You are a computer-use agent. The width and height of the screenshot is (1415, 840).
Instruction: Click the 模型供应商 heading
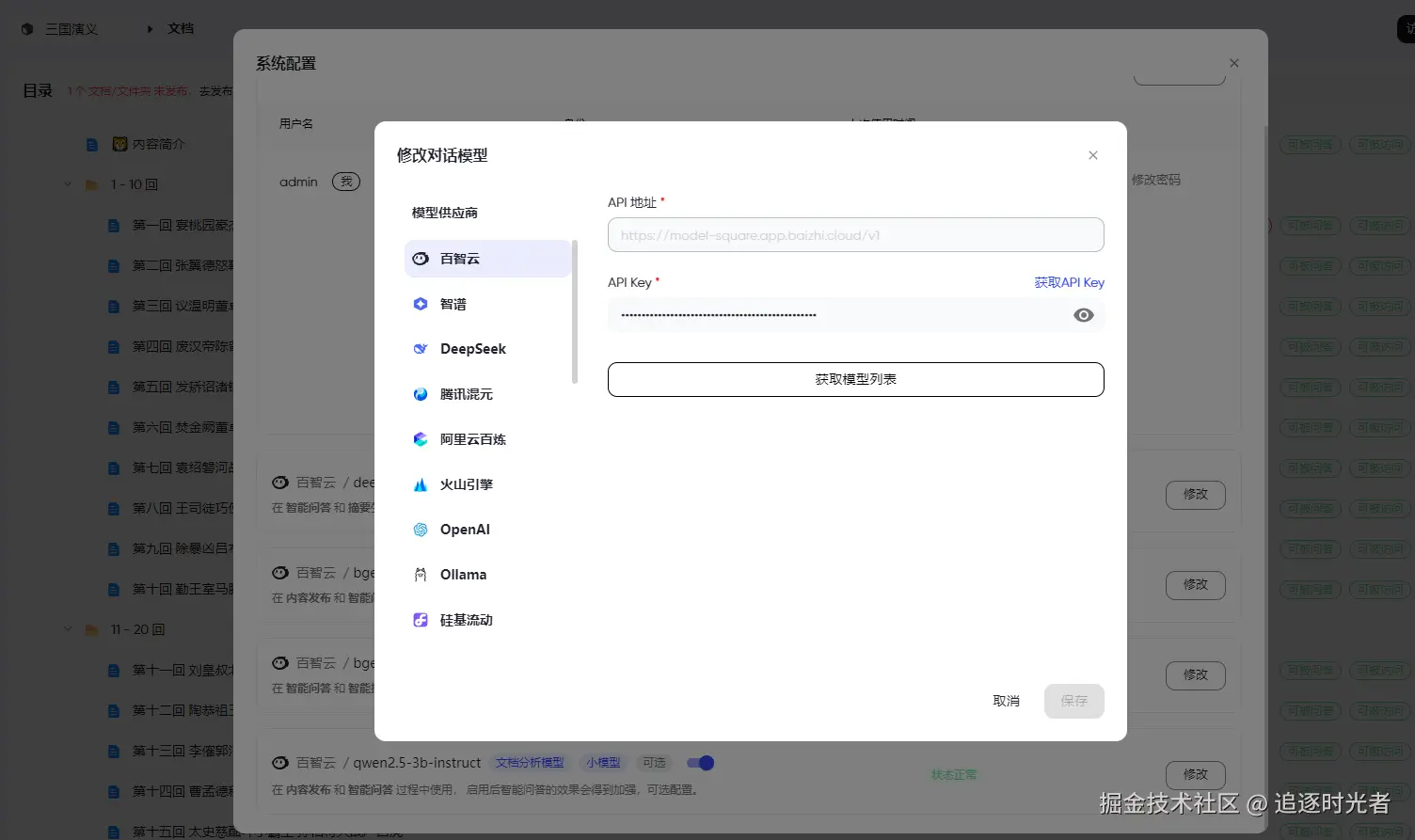(x=444, y=213)
